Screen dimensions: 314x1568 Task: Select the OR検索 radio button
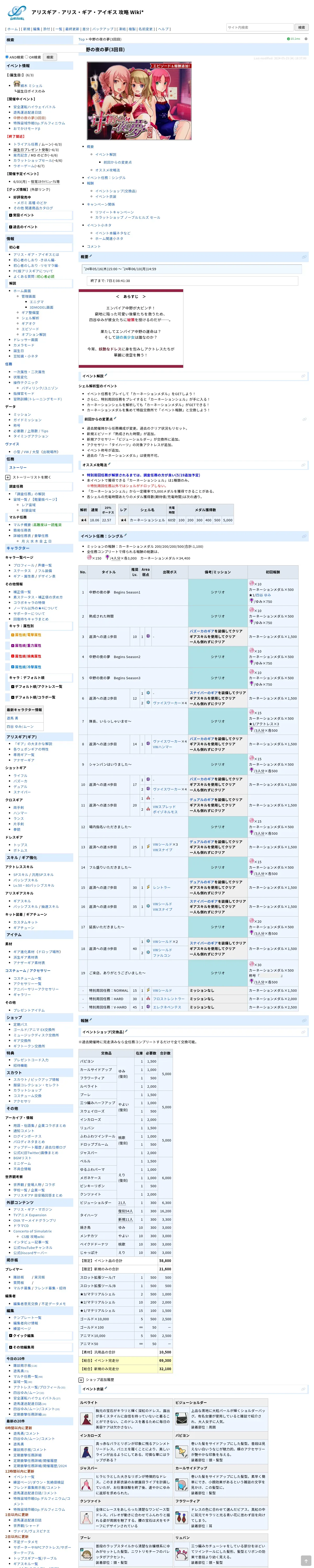27,57
